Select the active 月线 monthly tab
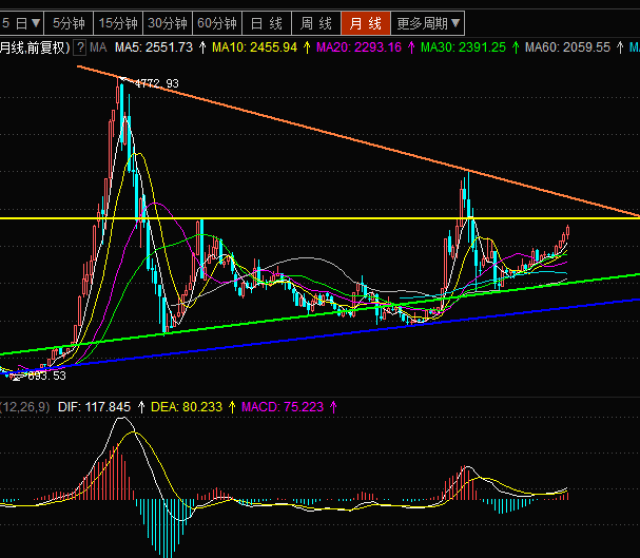This screenshot has height=558, width=640. point(366,23)
